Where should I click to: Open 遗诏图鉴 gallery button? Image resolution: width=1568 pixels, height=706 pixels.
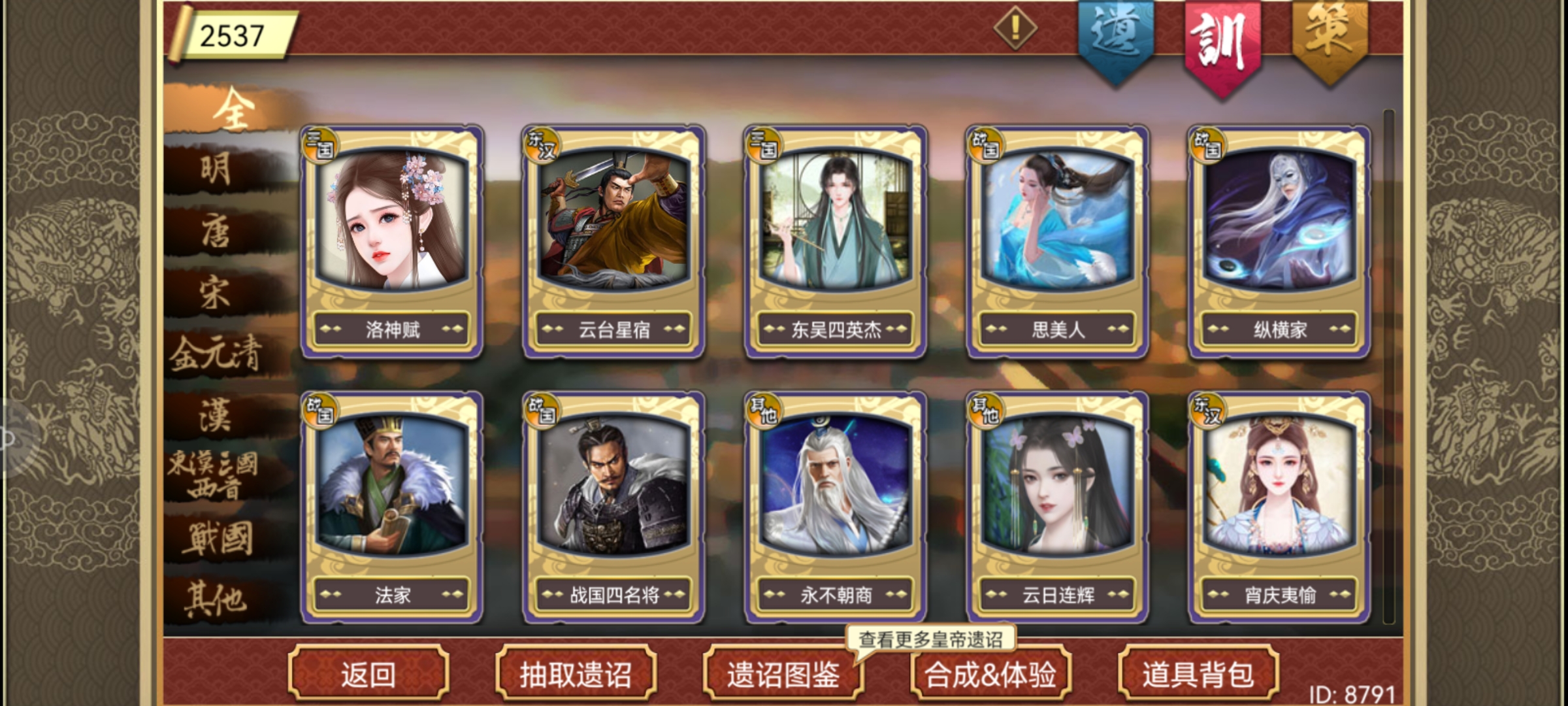(x=783, y=674)
